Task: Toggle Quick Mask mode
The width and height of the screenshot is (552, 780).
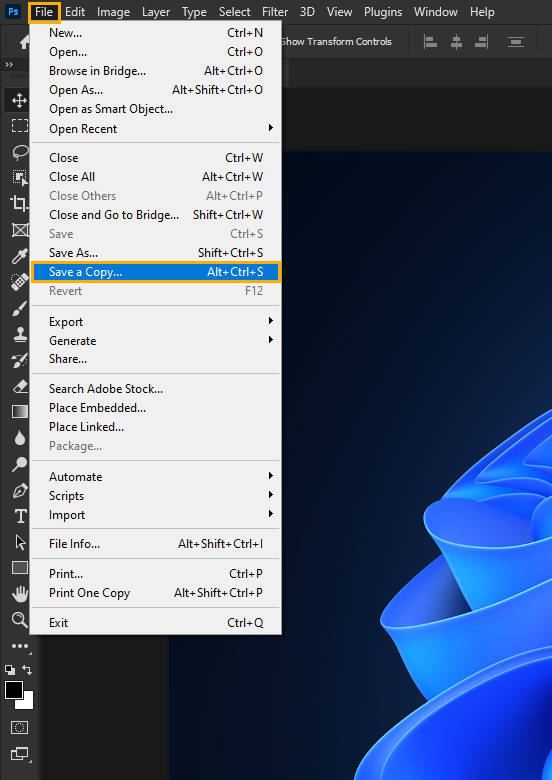Action: coord(19,727)
